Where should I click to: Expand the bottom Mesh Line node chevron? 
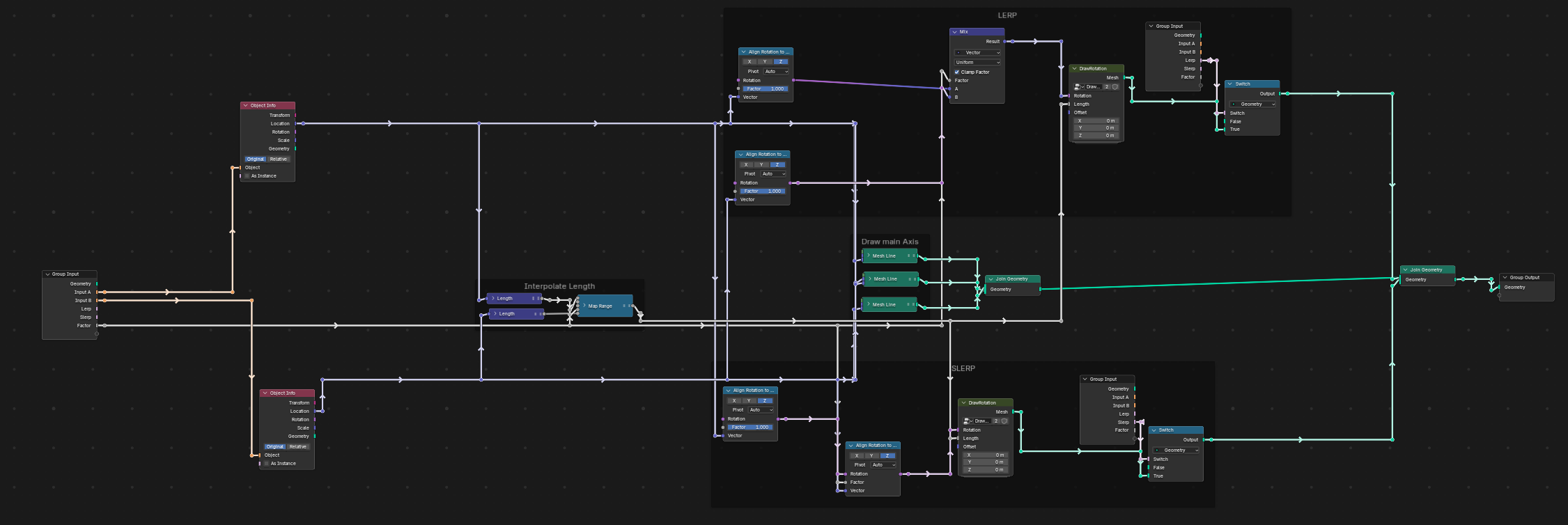868,304
